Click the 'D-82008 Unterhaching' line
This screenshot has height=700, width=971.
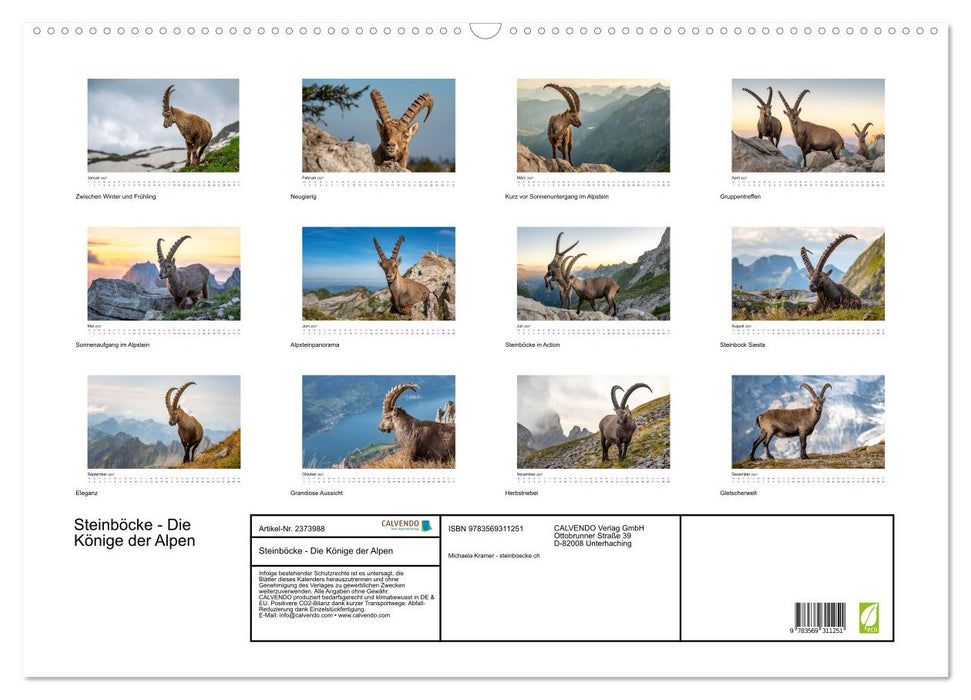point(593,543)
